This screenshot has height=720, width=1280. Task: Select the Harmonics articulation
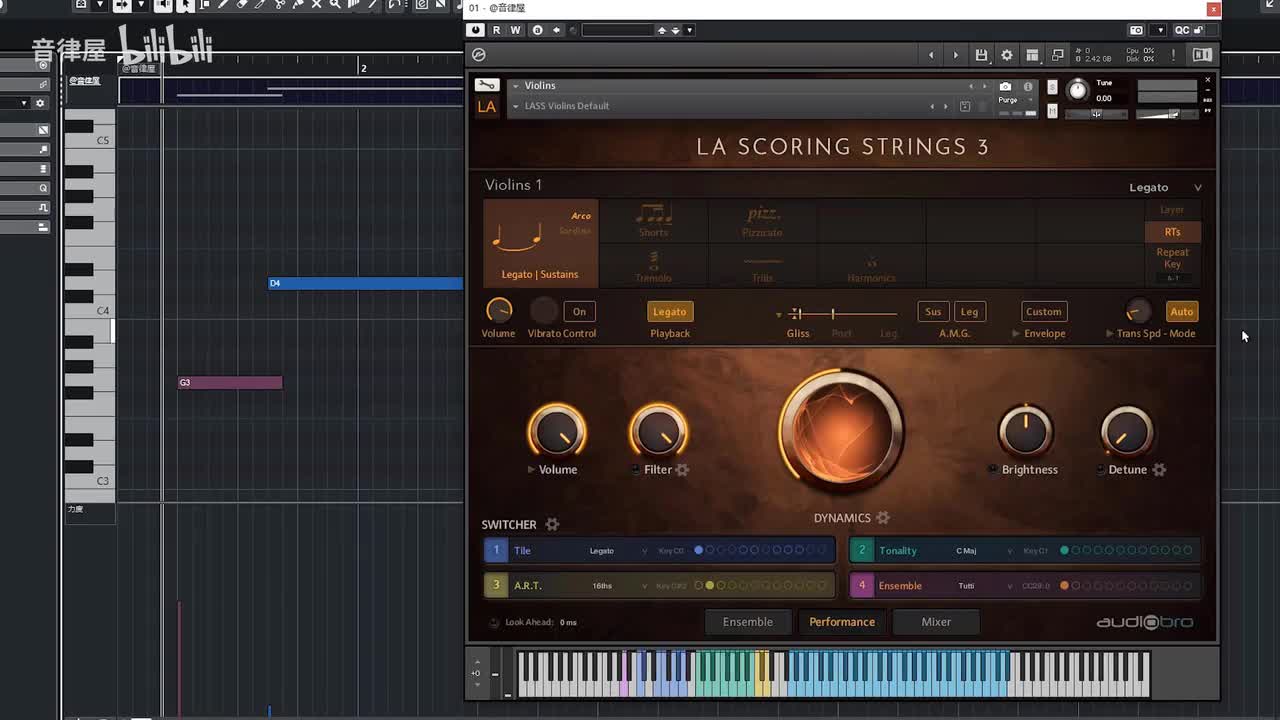tap(871, 266)
